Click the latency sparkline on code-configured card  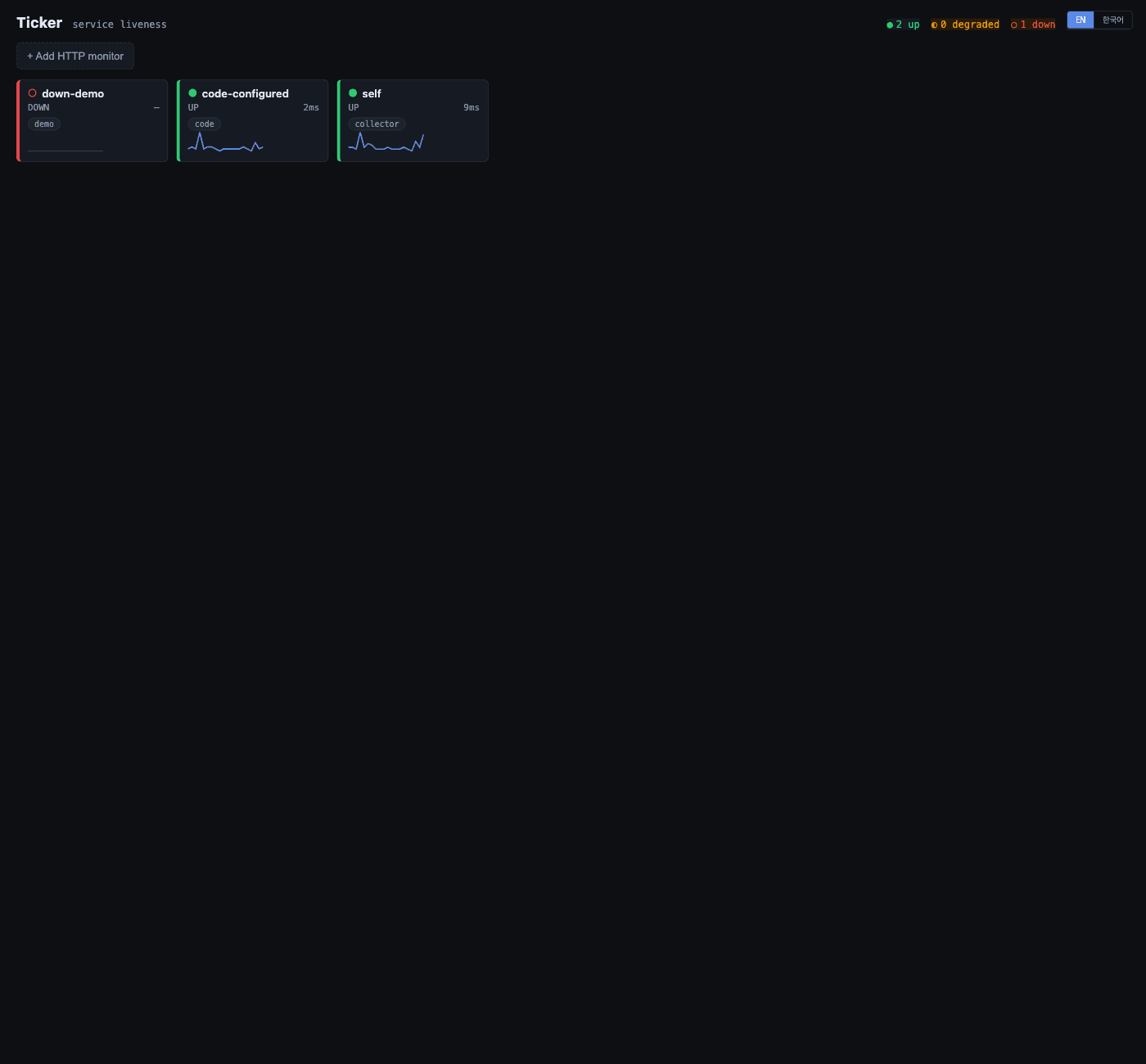pos(225,142)
